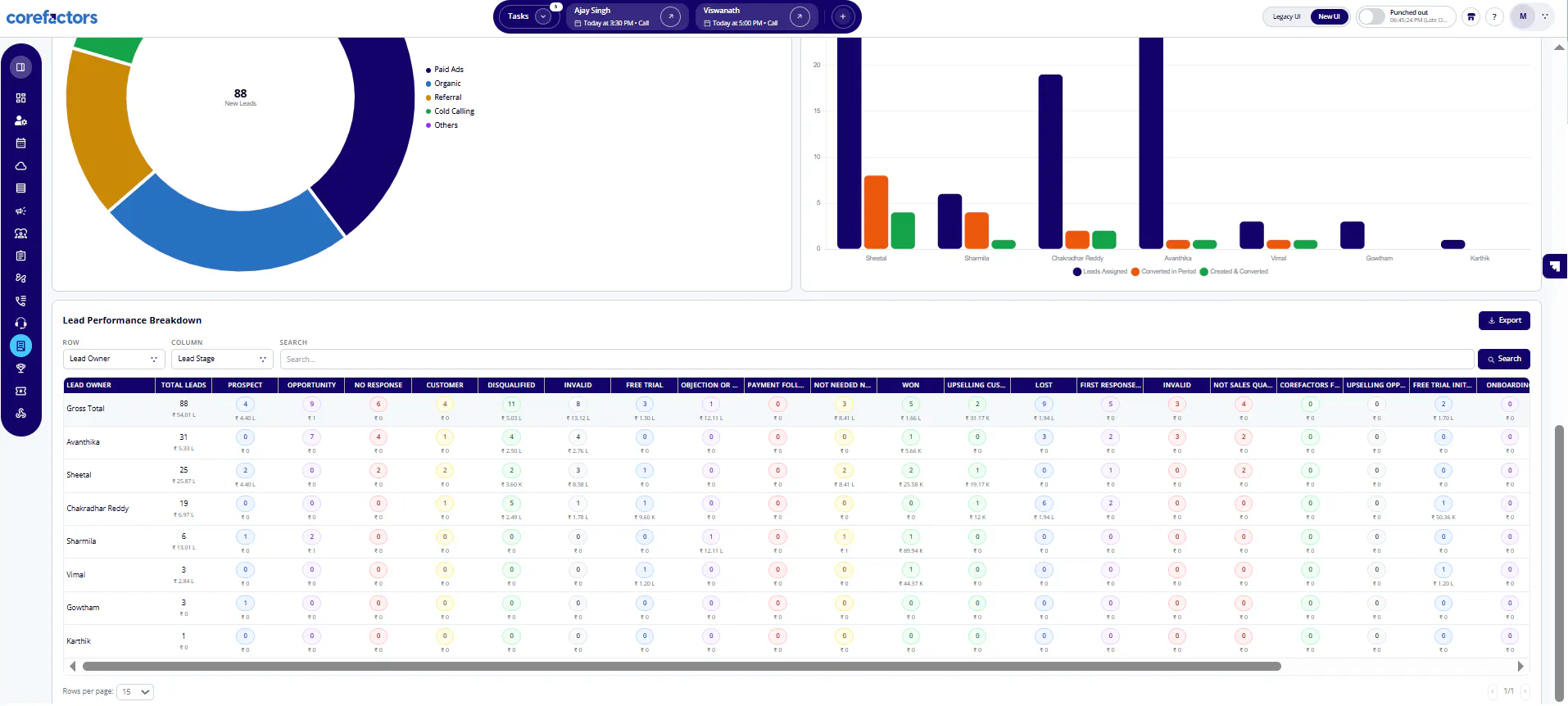Click scroll right arrow of table

pos(1521,667)
